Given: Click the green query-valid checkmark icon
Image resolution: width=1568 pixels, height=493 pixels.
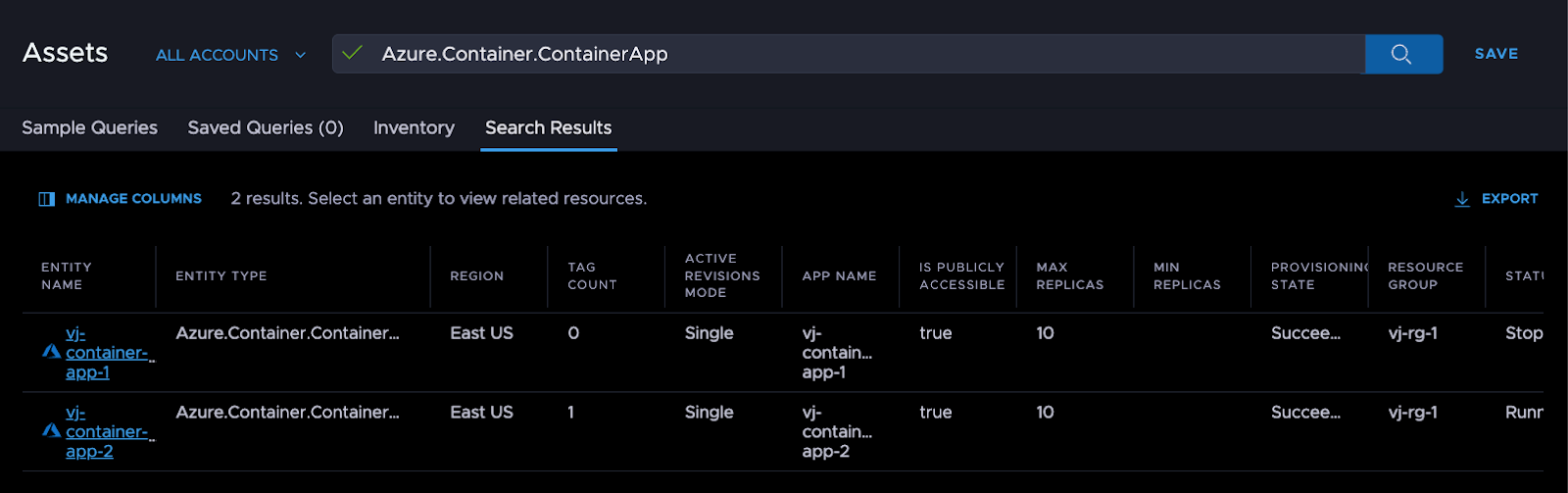Looking at the screenshot, I should pos(353,53).
